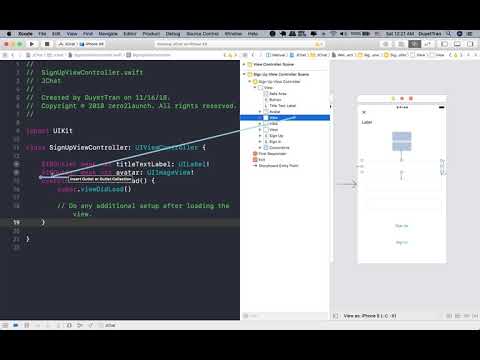
Task: Click the clock showing Sat 12:21 AM
Action: (x=400, y=34)
